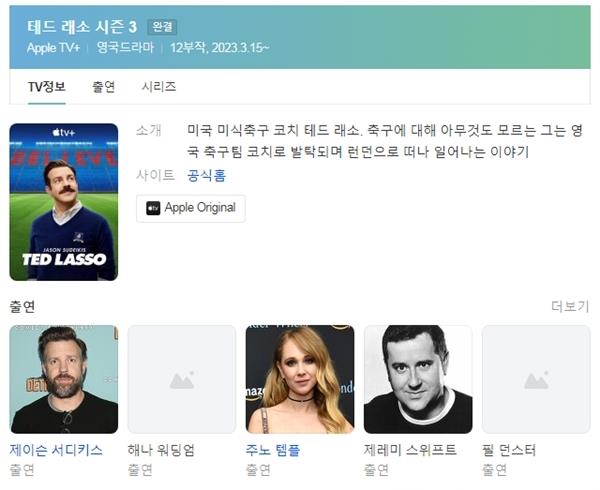The width and height of the screenshot is (600, 490).
Task: Click the 제이슨 서디키스 name link
Action: [56, 450]
